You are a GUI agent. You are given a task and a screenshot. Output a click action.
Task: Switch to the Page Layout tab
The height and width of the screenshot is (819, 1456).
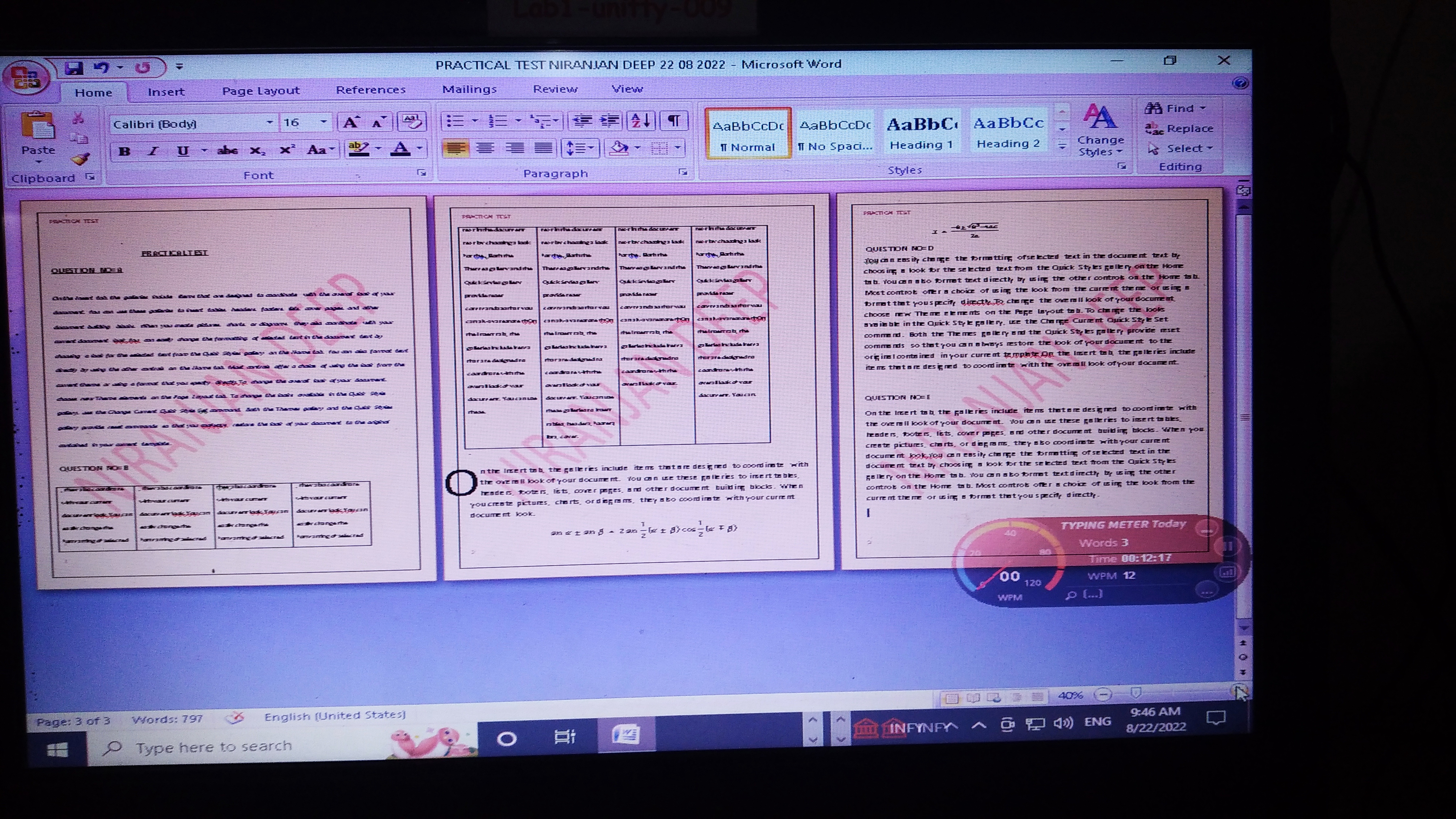point(261,90)
